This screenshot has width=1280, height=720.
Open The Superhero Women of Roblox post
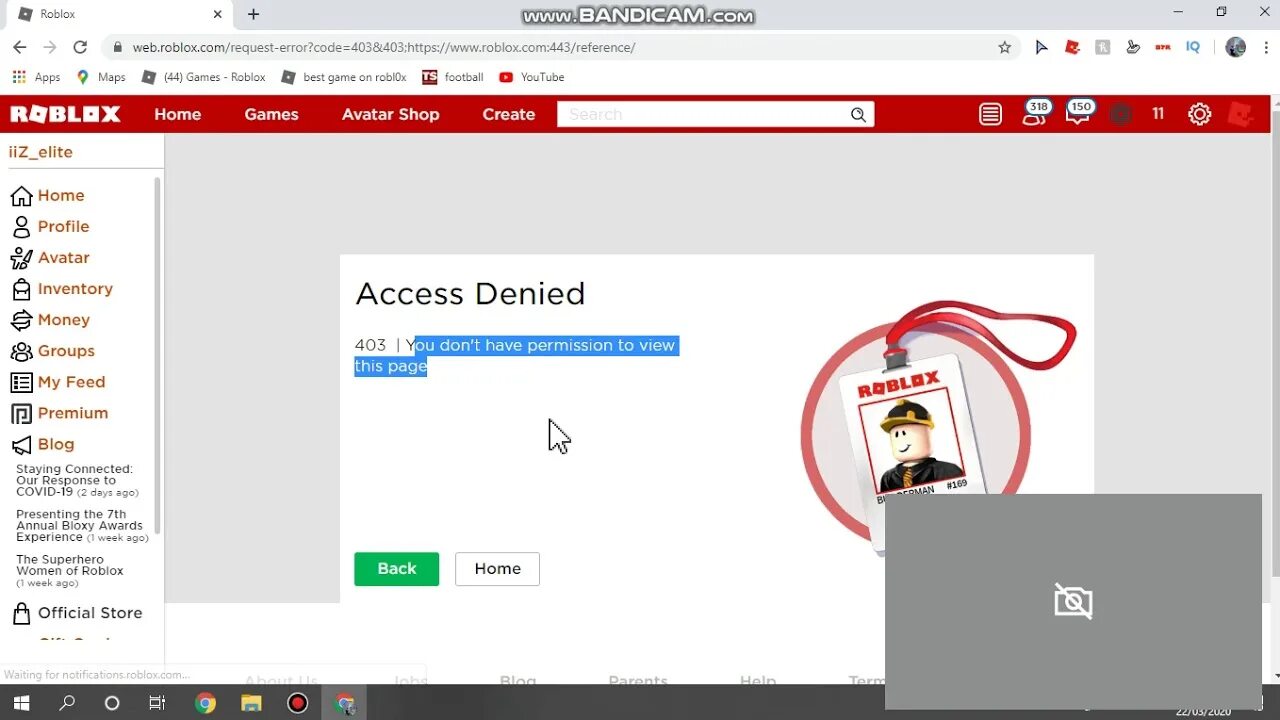pyautogui.click(x=70, y=571)
